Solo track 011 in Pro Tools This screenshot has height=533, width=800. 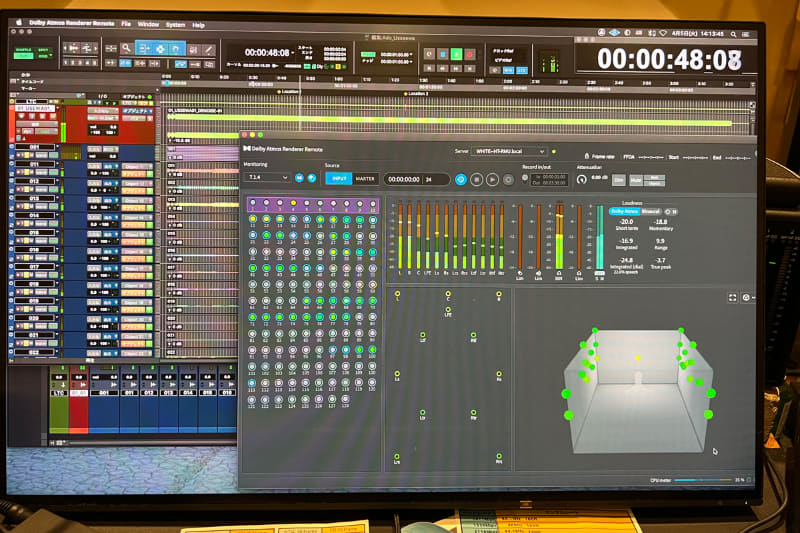(26, 172)
